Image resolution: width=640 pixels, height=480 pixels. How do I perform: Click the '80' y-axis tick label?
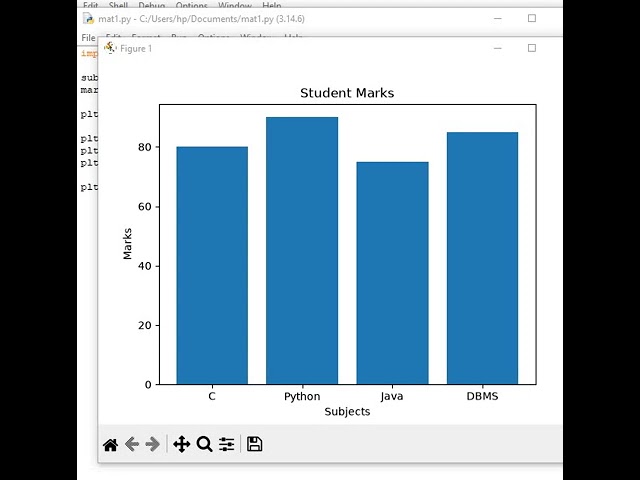click(x=145, y=147)
